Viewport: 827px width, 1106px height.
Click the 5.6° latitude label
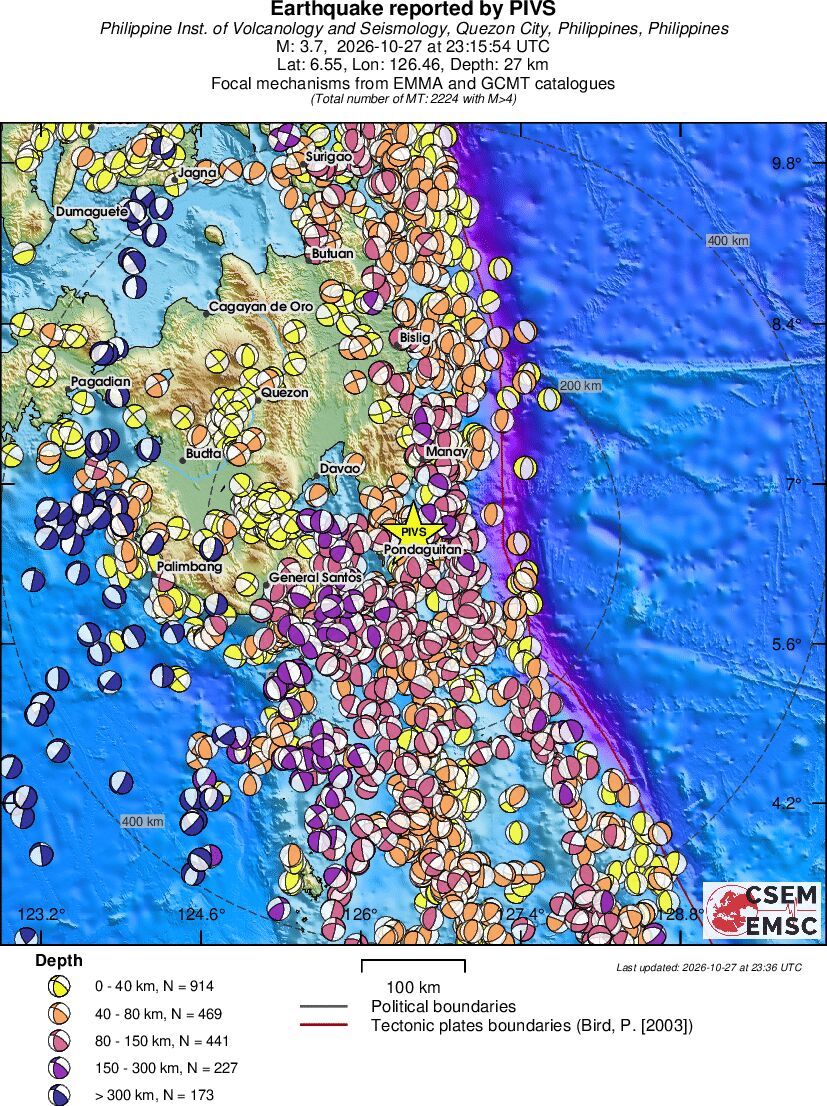pyautogui.click(x=786, y=644)
